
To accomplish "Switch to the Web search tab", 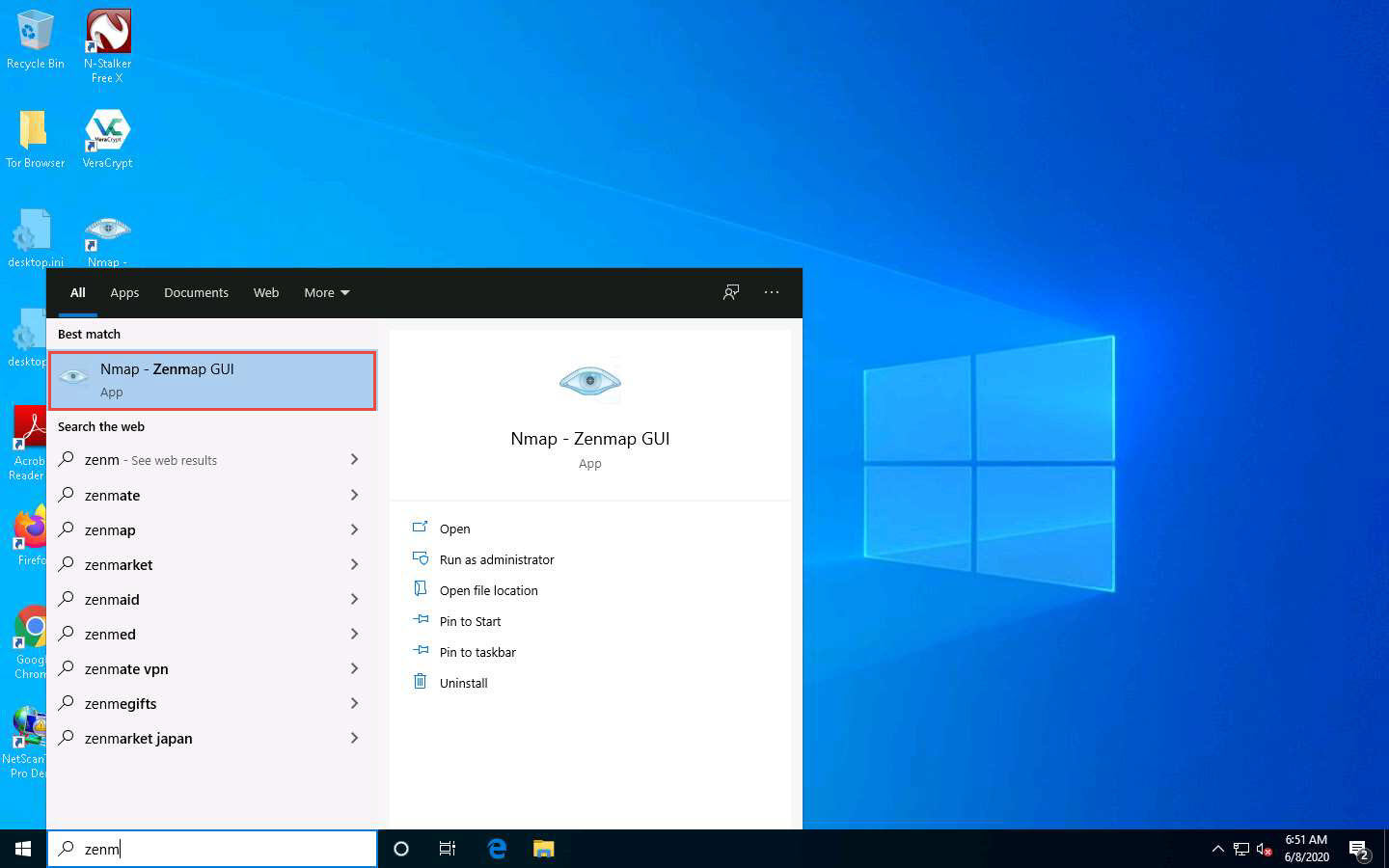I will point(266,293).
